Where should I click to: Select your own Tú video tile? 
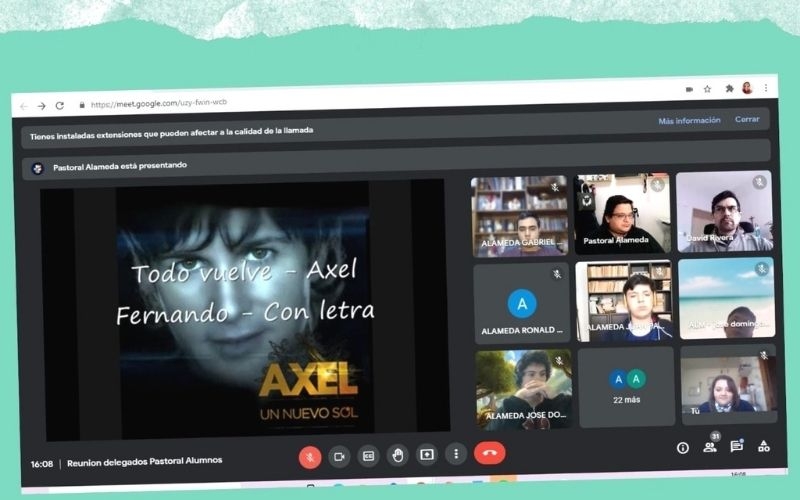[729, 385]
